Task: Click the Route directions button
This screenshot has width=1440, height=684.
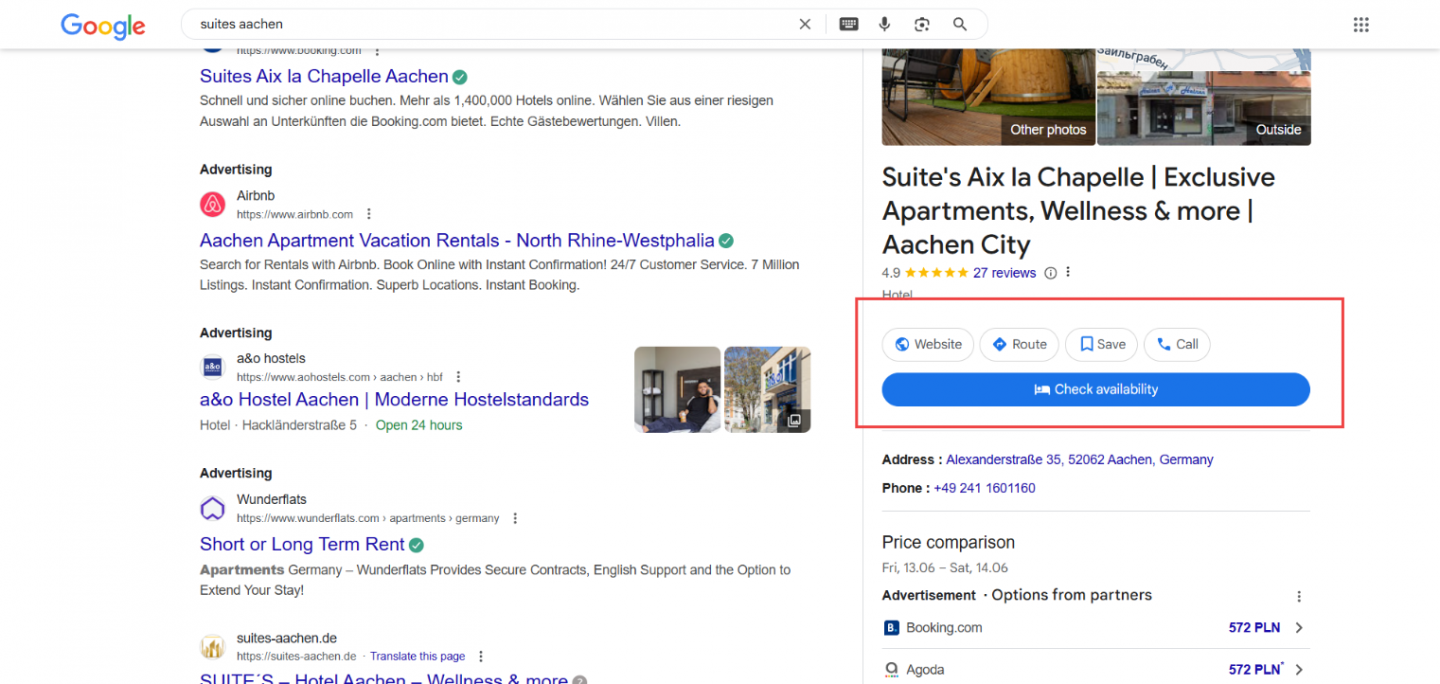Action: coord(1019,344)
